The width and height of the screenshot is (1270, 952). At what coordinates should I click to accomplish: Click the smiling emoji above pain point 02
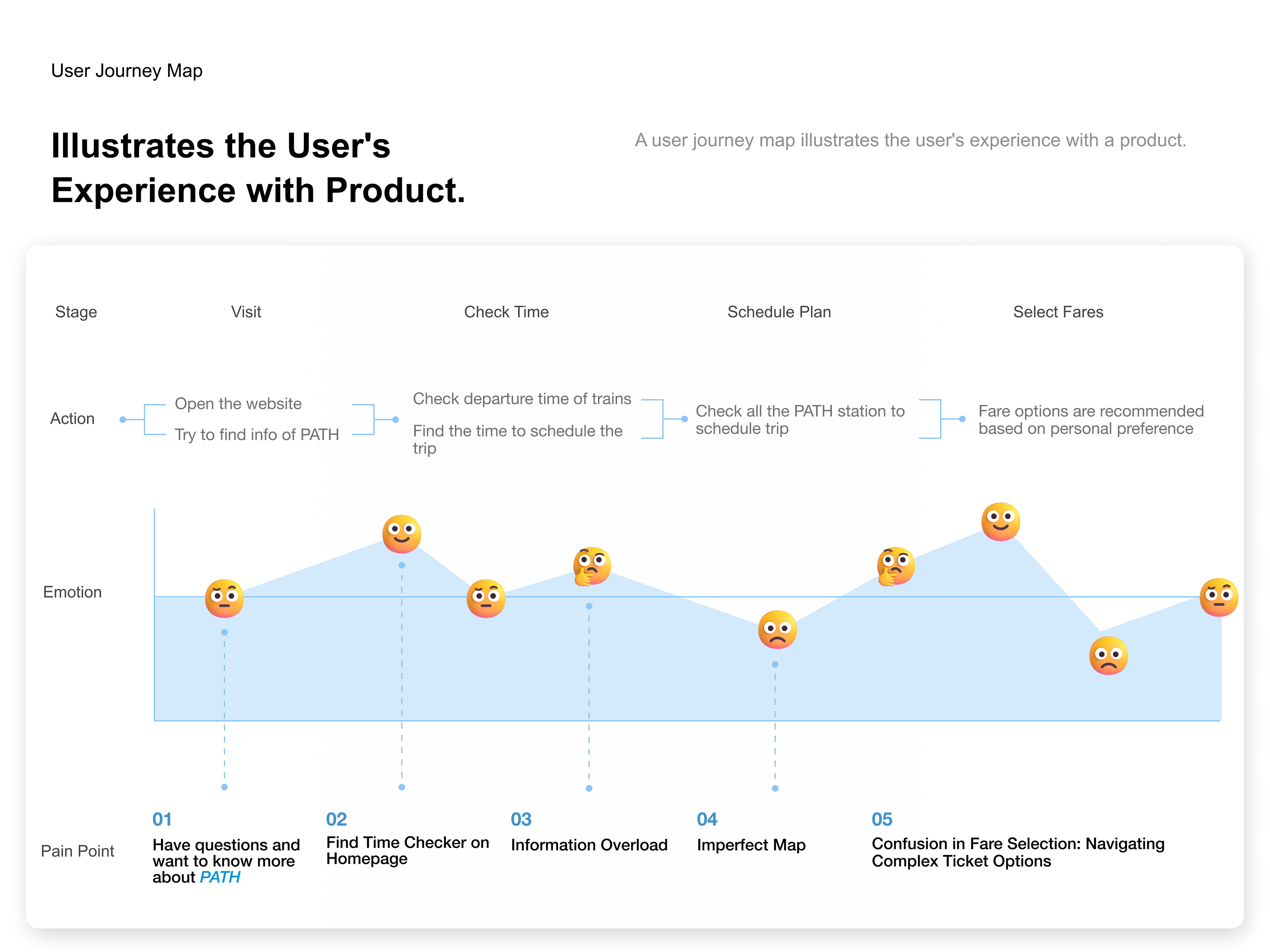click(401, 534)
